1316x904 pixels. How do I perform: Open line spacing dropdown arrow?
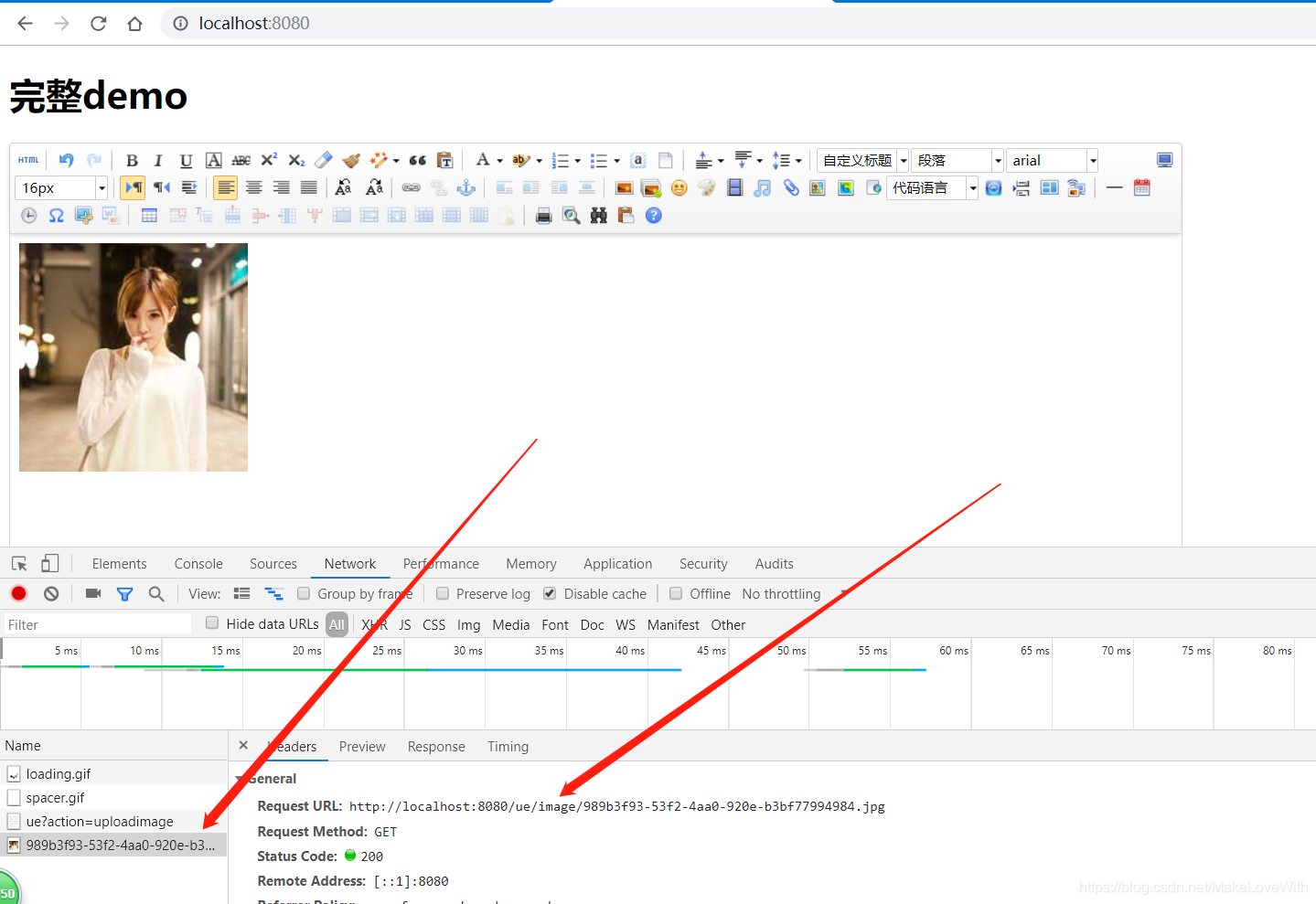798,161
